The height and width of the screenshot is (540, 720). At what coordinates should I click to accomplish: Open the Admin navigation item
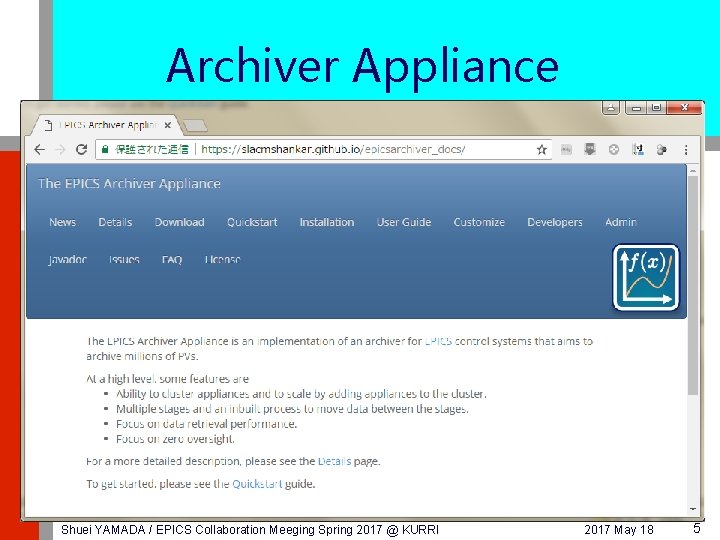[x=621, y=222]
